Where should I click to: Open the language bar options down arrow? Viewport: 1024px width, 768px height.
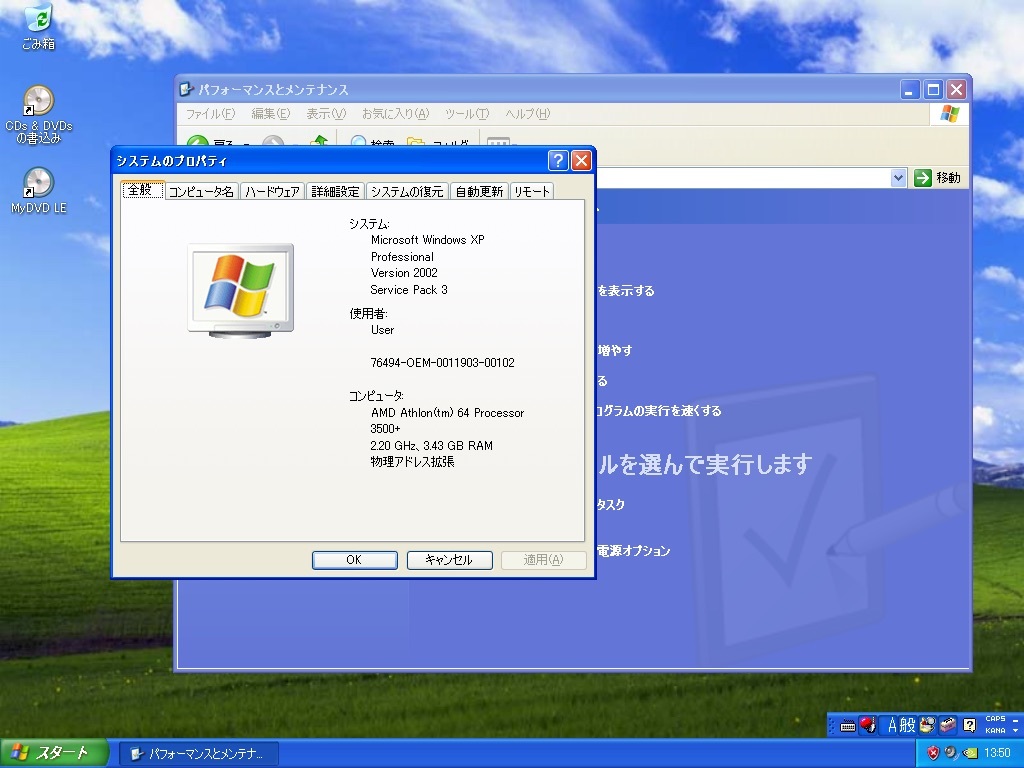click(x=1016, y=730)
